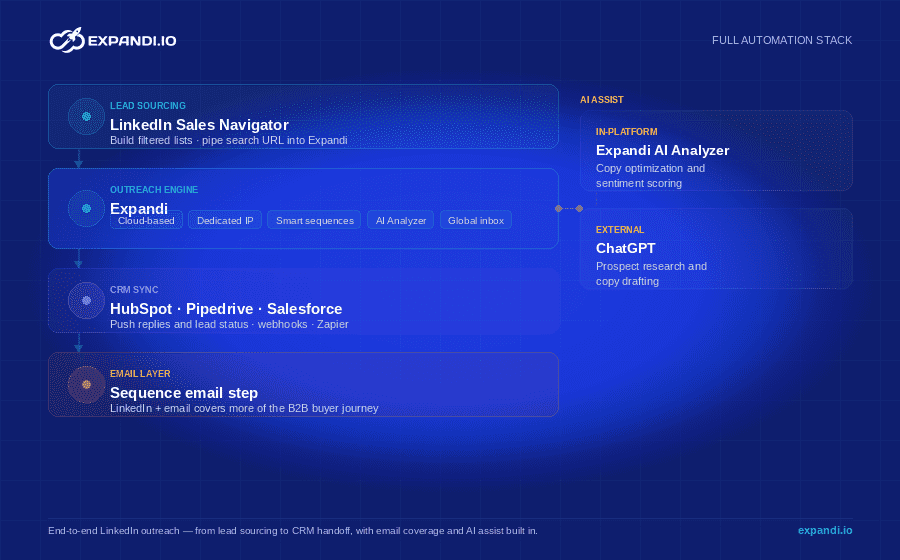The height and width of the screenshot is (560, 900).
Task: Click the Email Layer orange circular icon
Action: coord(86,384)
